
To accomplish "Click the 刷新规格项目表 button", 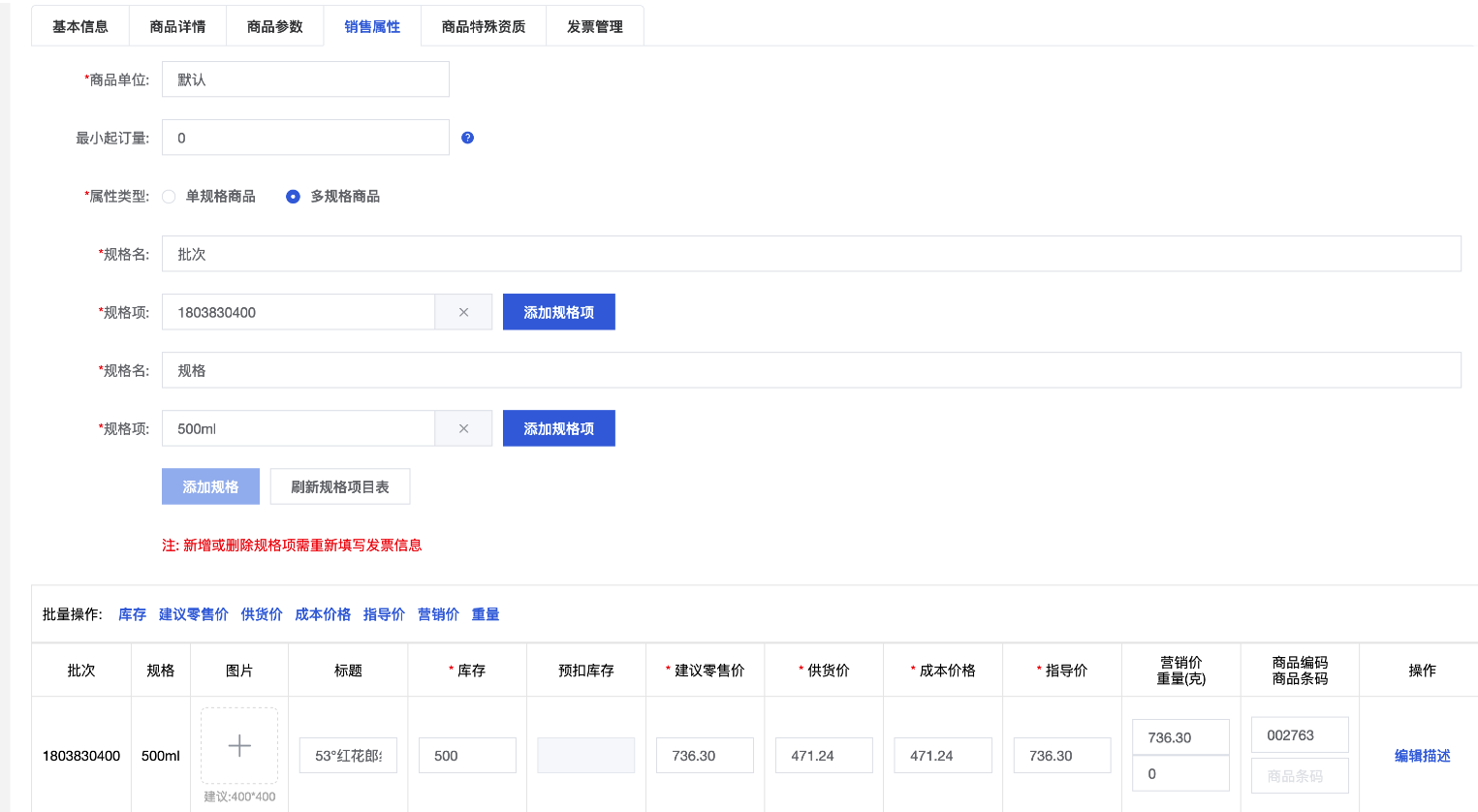I will (x=340, y=486).
